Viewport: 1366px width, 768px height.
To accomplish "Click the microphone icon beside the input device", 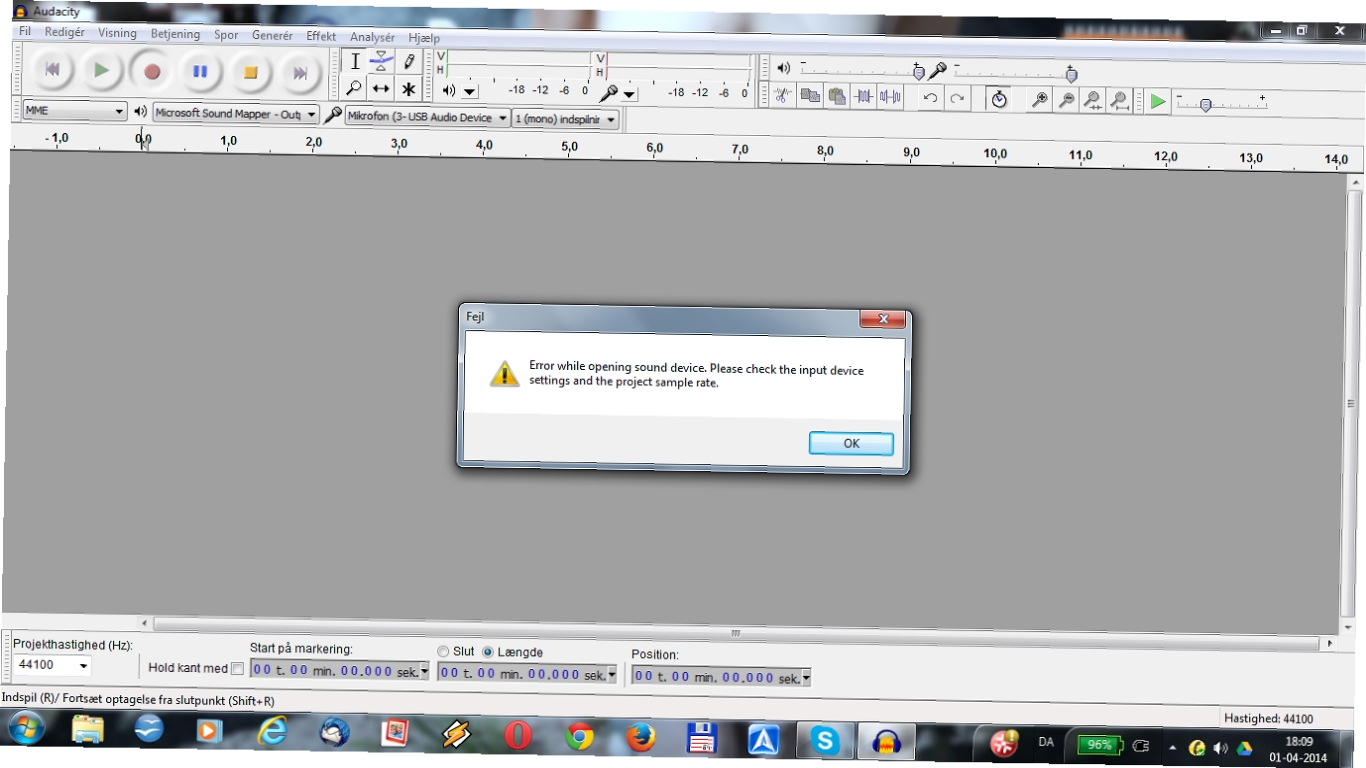I will click(x=333, y=115).
